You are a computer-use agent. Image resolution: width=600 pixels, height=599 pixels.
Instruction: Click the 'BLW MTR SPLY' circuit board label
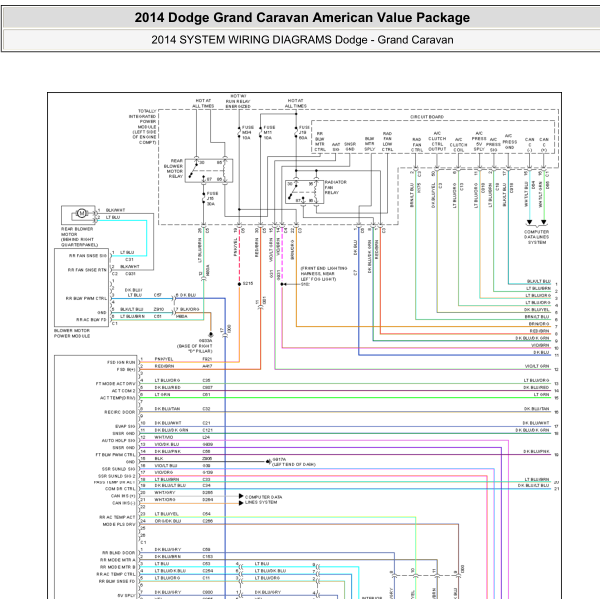pyautogui.click(x=369, y=144)
